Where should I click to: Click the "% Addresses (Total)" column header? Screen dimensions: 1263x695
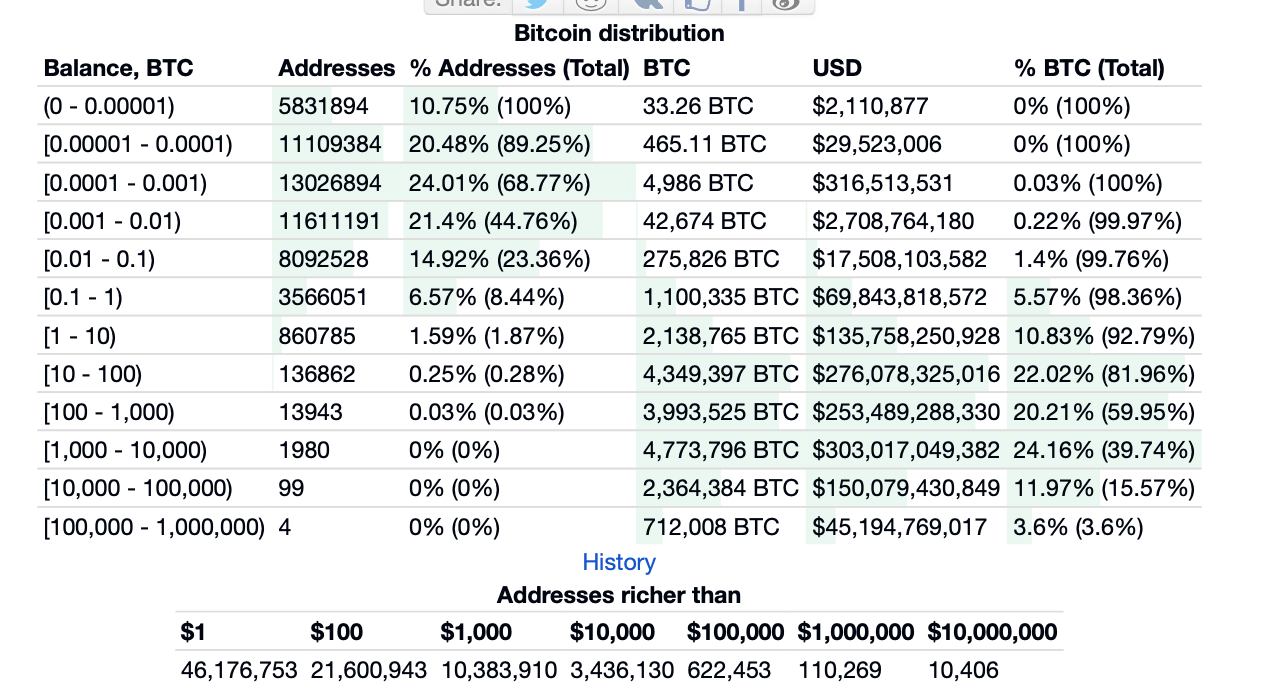519,68
